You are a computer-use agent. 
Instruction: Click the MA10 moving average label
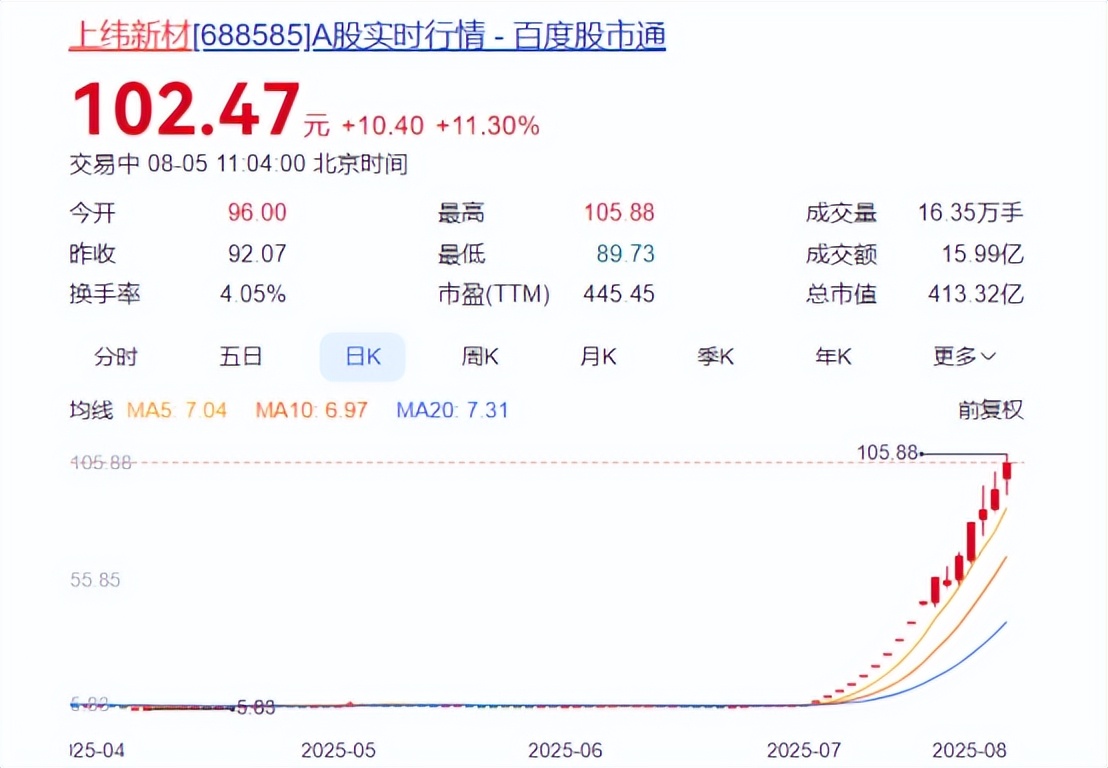pos(312,410)
